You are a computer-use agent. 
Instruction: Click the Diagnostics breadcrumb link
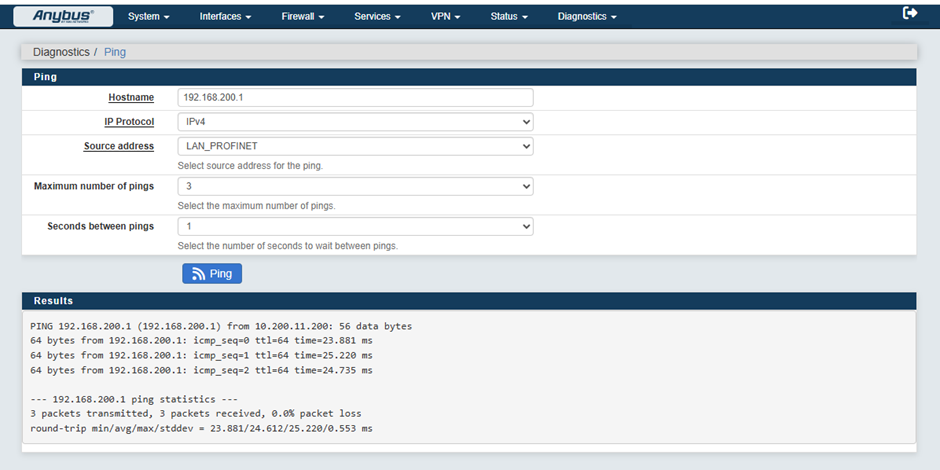pos(61,52)
